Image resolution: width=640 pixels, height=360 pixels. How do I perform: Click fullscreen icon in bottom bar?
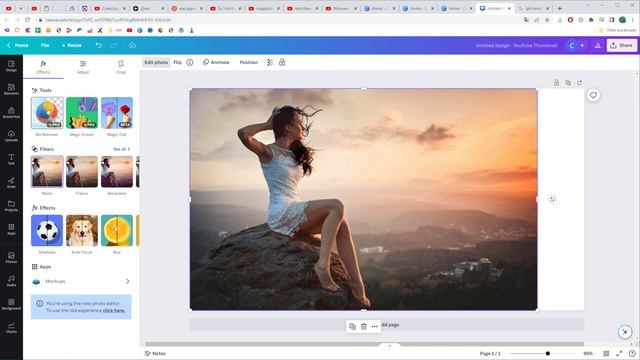[x=619, y=353]
